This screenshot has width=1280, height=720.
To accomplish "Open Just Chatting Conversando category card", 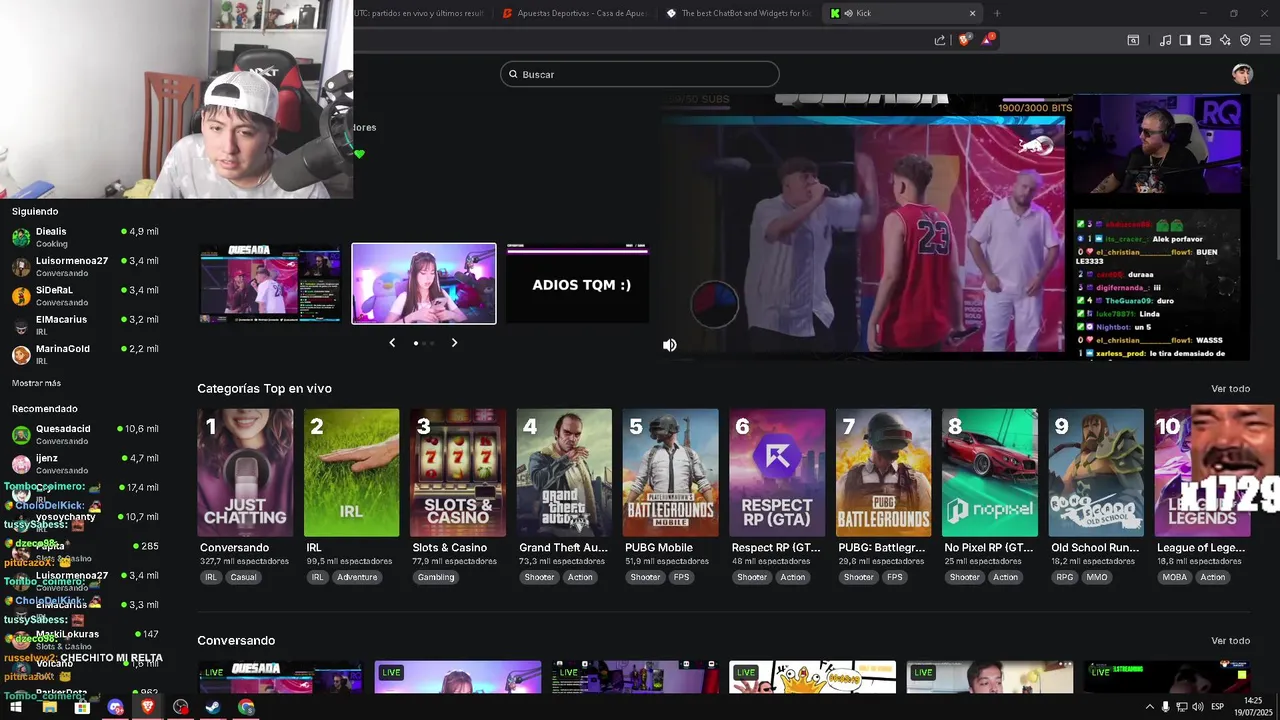I will pos(245,472).
